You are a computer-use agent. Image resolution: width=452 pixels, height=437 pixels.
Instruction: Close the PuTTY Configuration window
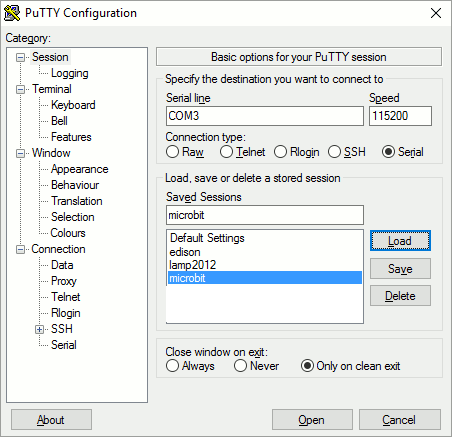click(x=436, y=13)
